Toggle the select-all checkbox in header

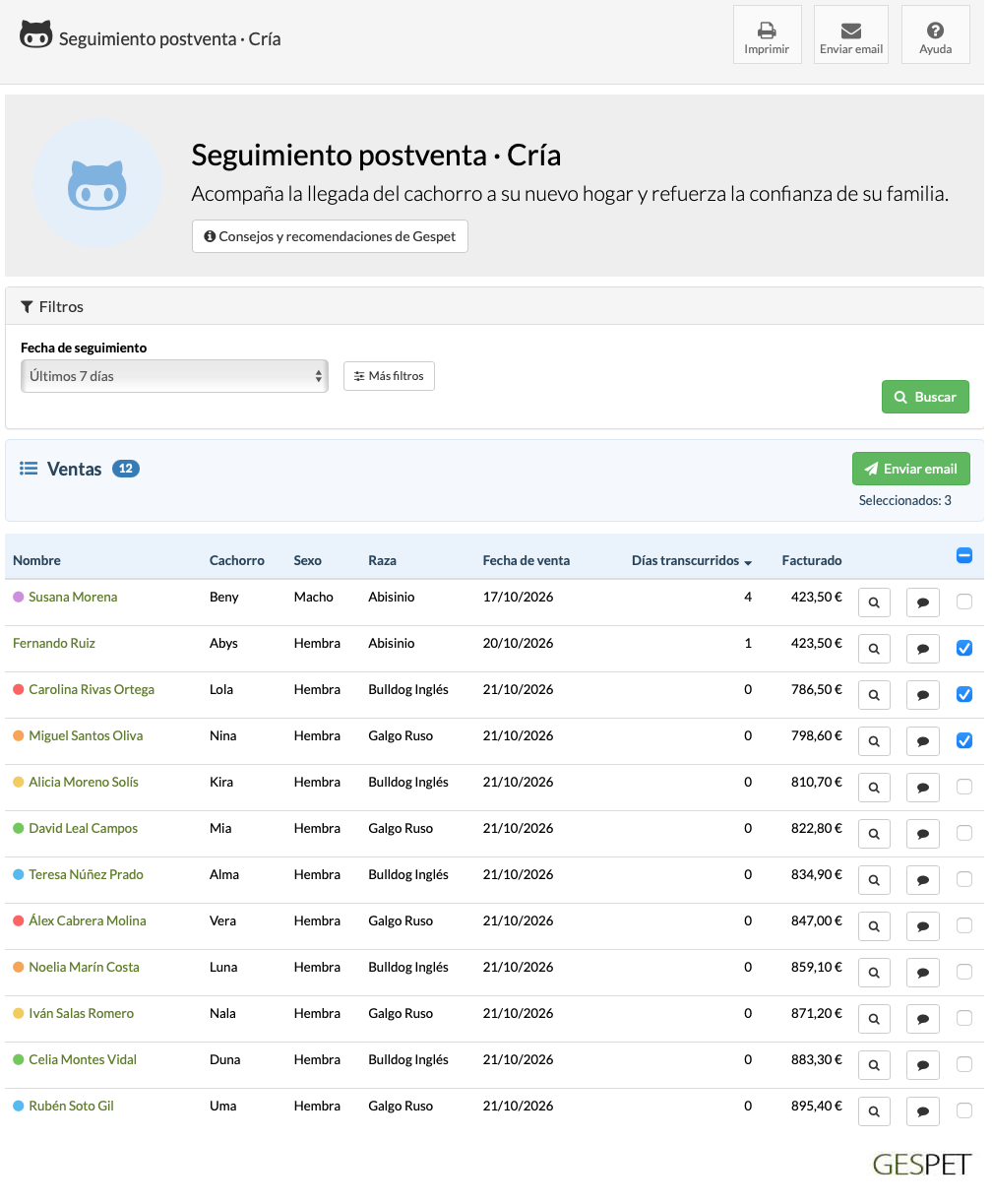click(964, 556)
